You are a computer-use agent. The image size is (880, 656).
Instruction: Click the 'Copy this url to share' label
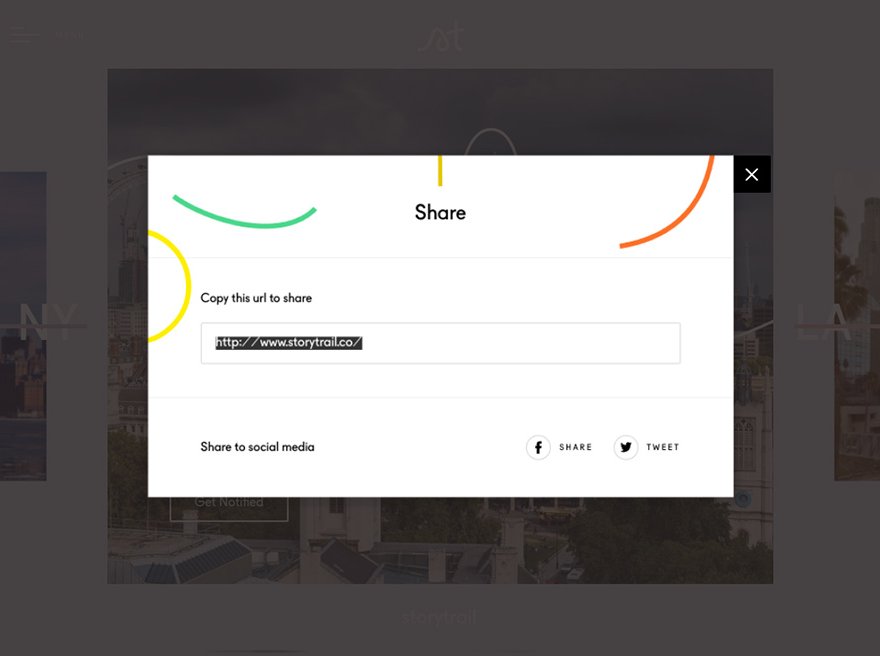pyautogui.click(x=256, y=297)
